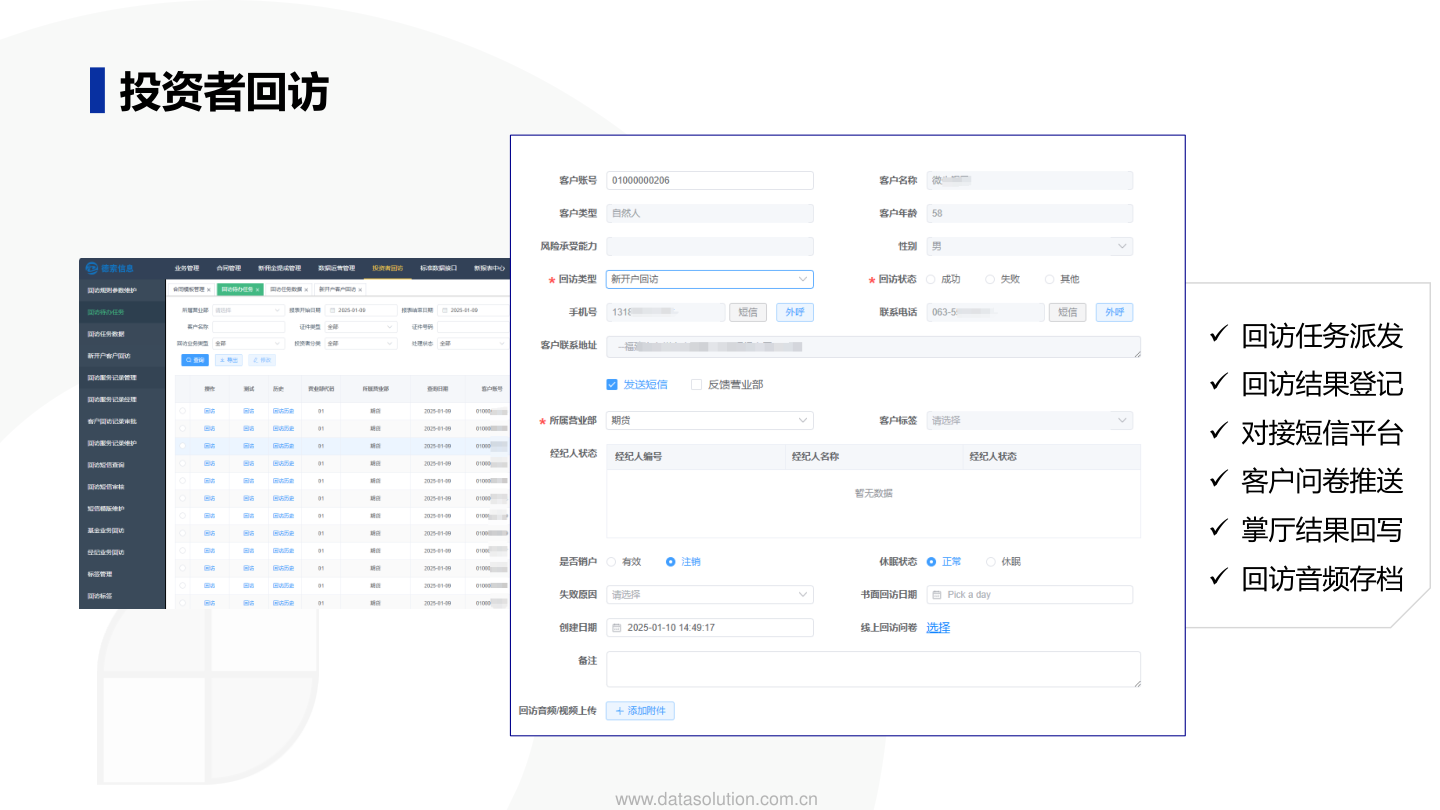The height and width of the screenshot is (810, 1440).
Task: Select 其他 for 回访状态
Action: coord(1050,280)
